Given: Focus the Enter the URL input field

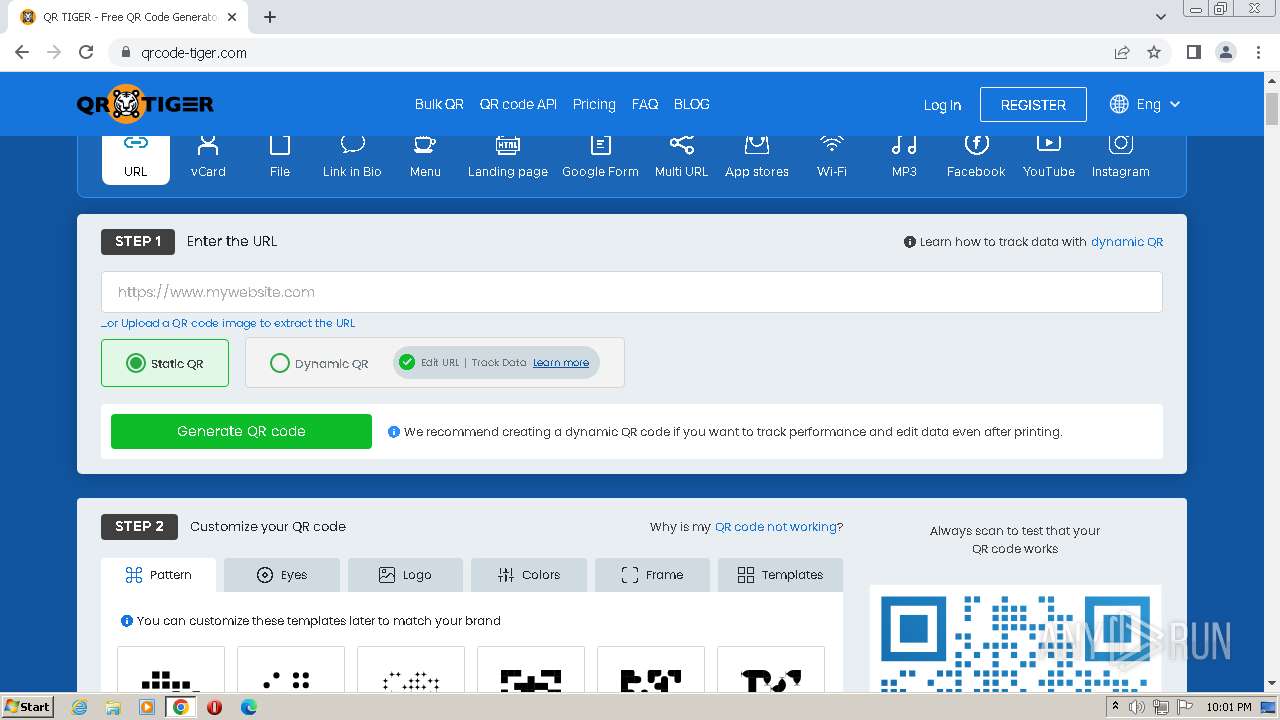Looking at the screenshot, I should 631,292.
